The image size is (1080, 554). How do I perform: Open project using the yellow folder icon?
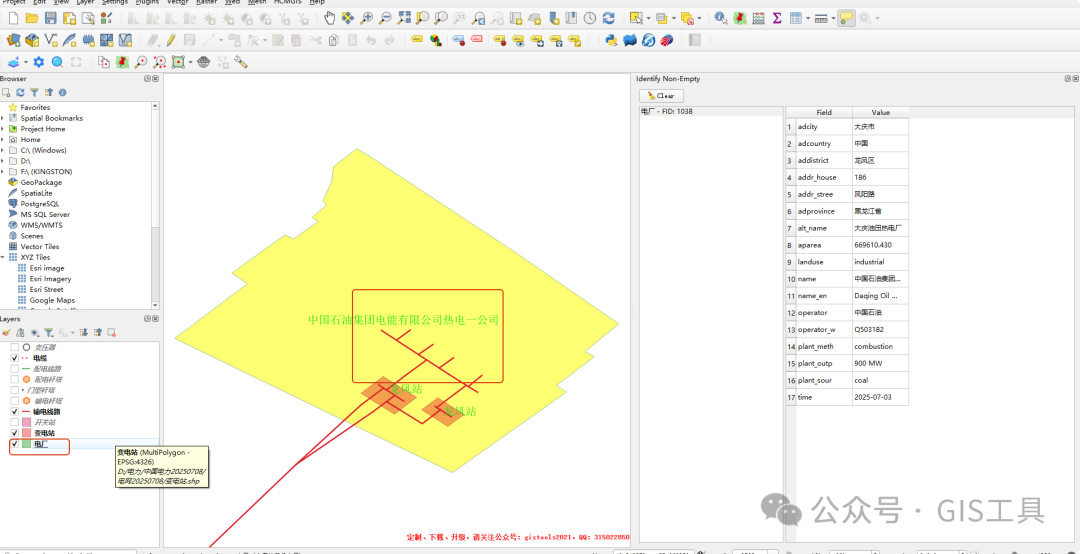pyautogui.click(x=32, y=19)
